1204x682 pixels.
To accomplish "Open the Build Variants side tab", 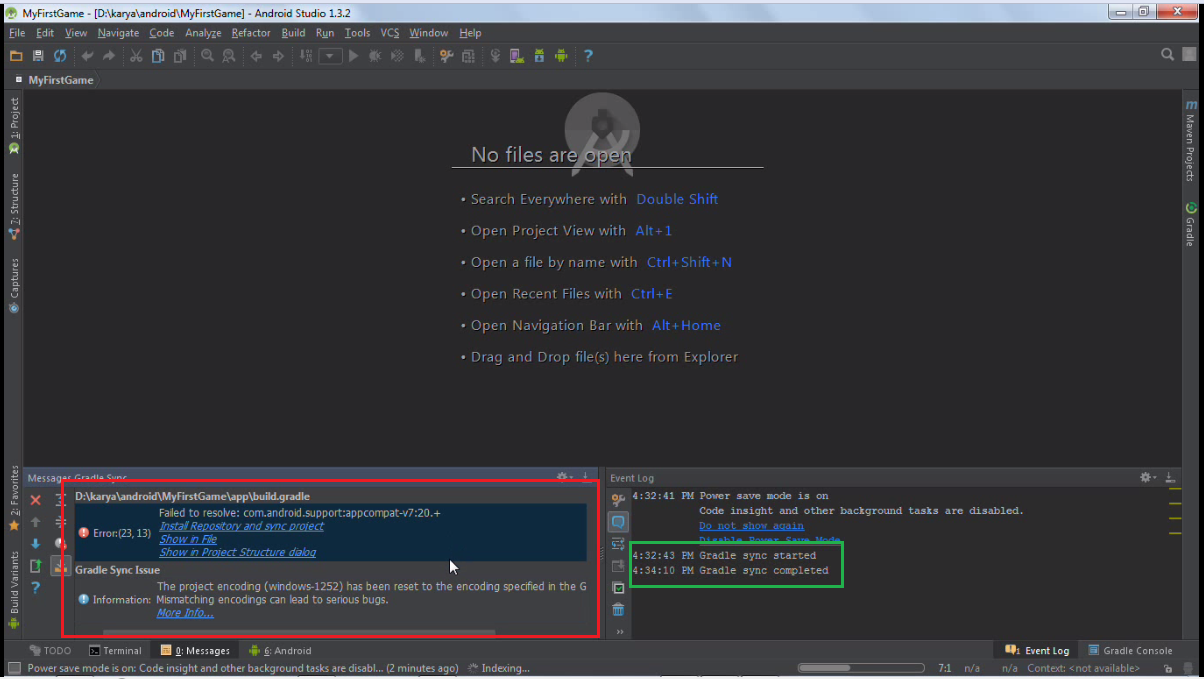I will click(x=14, y=589).
